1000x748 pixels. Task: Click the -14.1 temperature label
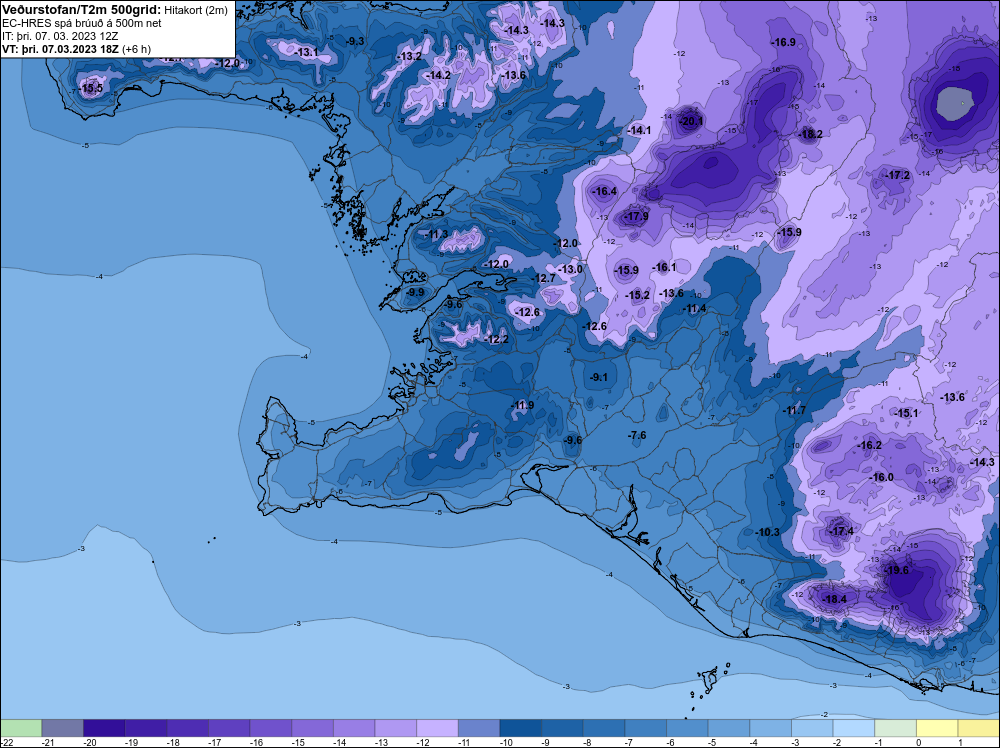(639, 130)
